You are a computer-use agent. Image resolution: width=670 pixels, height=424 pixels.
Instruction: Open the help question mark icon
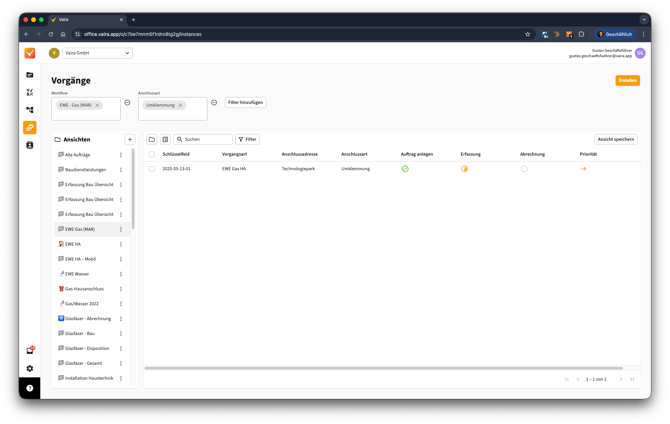[29, 388]
